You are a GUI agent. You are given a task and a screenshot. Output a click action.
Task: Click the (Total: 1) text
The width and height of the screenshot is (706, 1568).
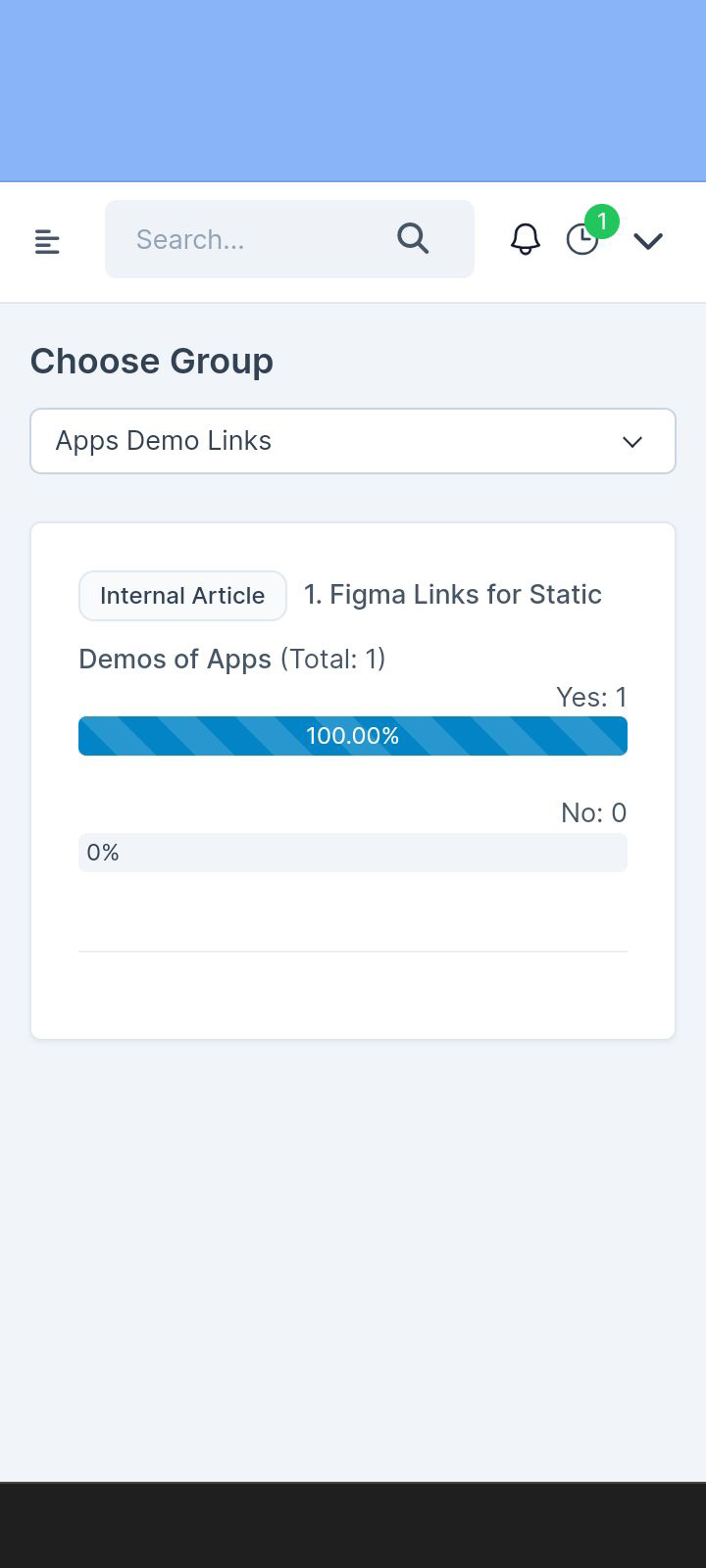coord(333,659)
